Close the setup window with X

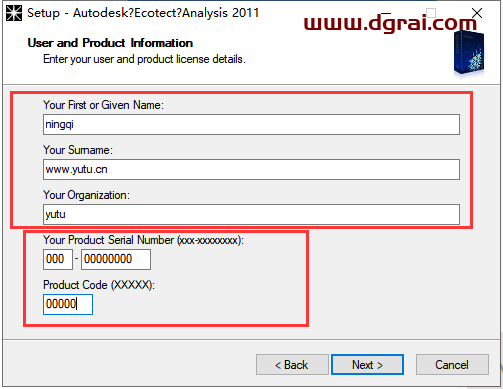tap(477, 13)
